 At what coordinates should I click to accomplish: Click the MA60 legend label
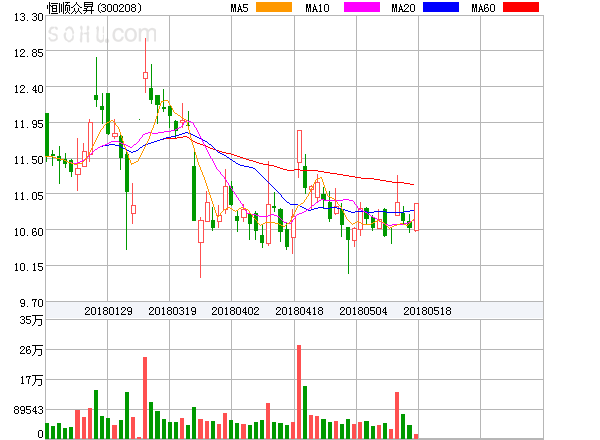click(x=483, y=8)
